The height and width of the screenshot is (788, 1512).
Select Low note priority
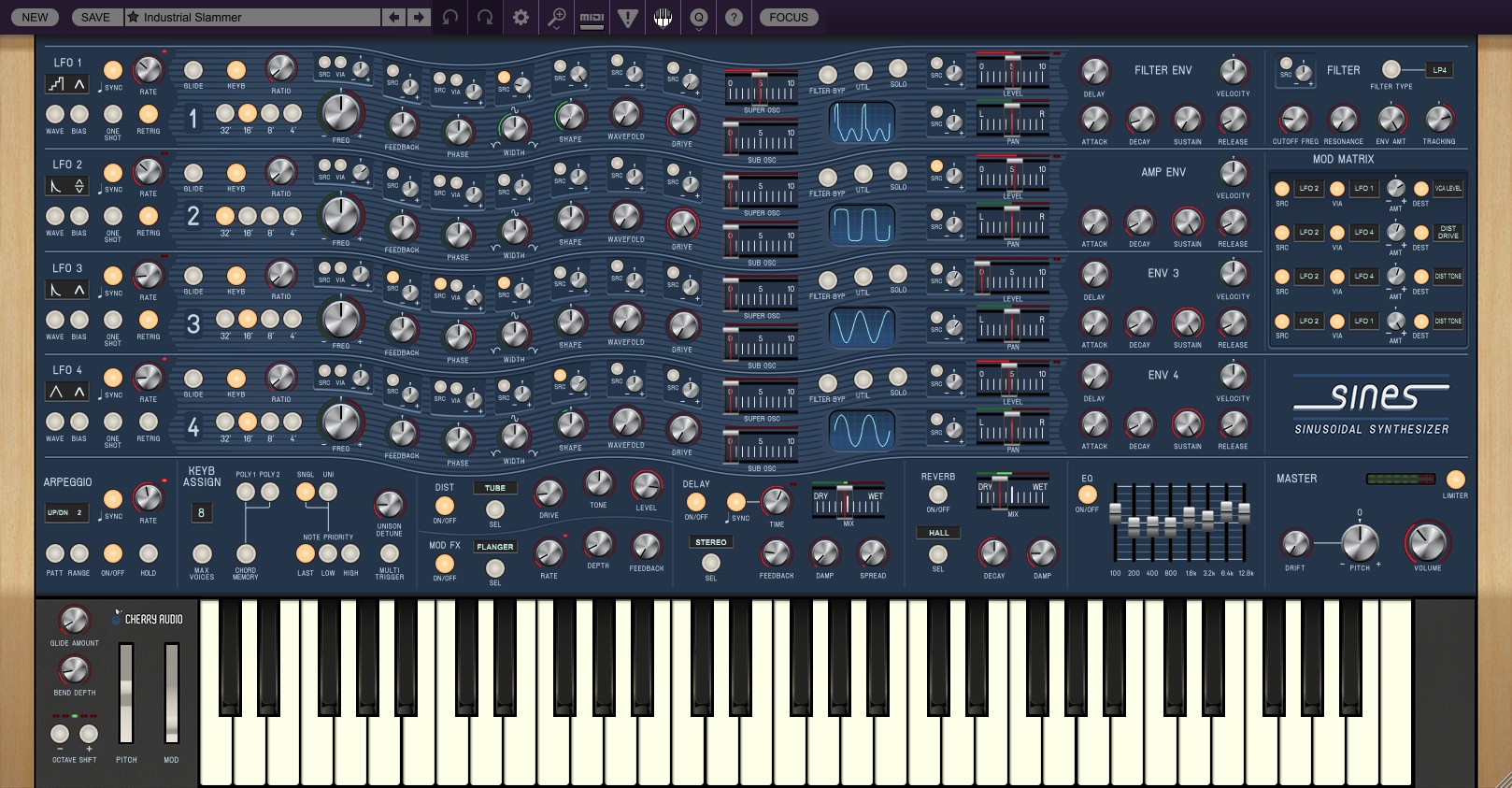(328, 554)
